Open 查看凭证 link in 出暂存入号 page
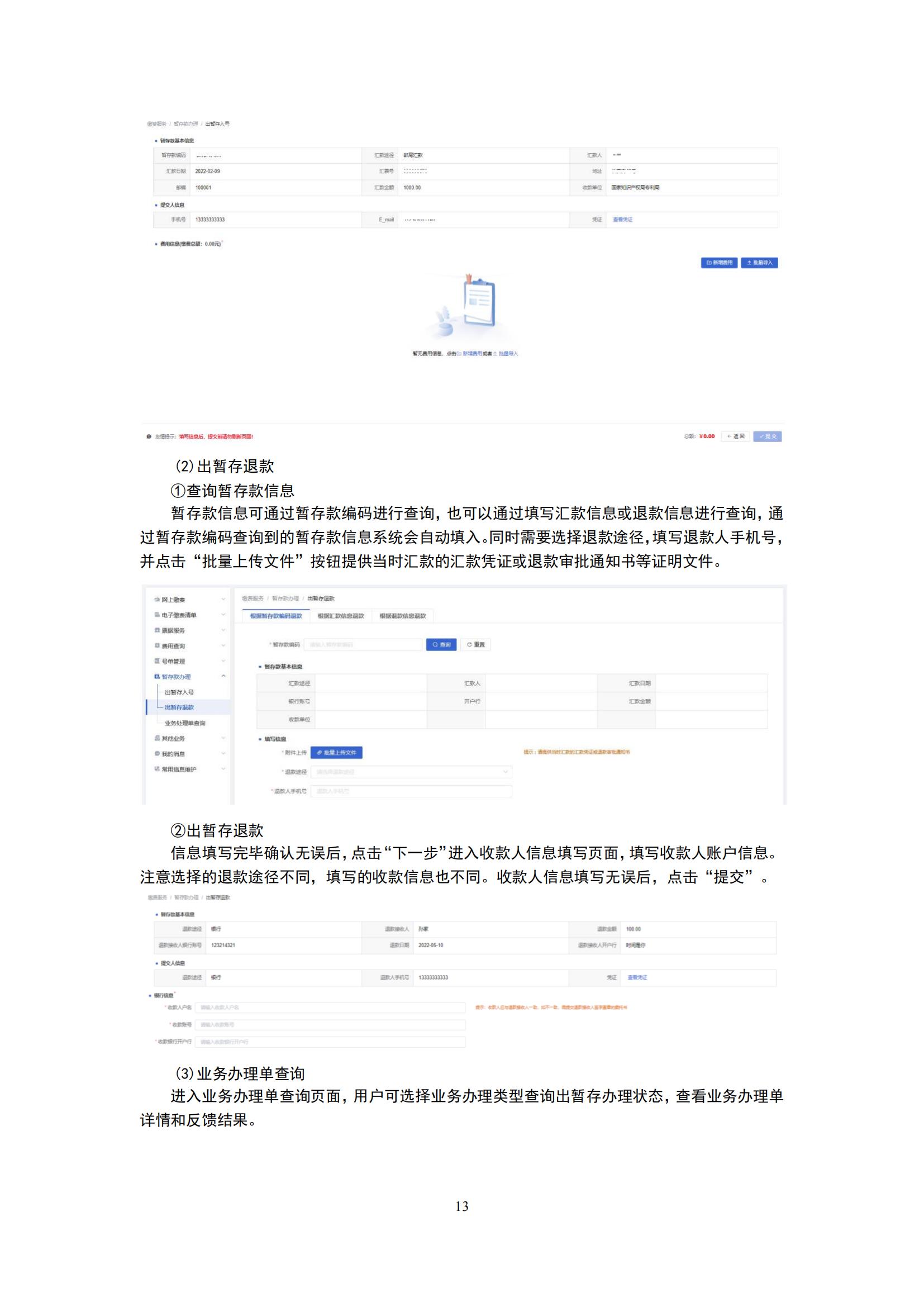The image size is (924, 1307). [622, 220]
